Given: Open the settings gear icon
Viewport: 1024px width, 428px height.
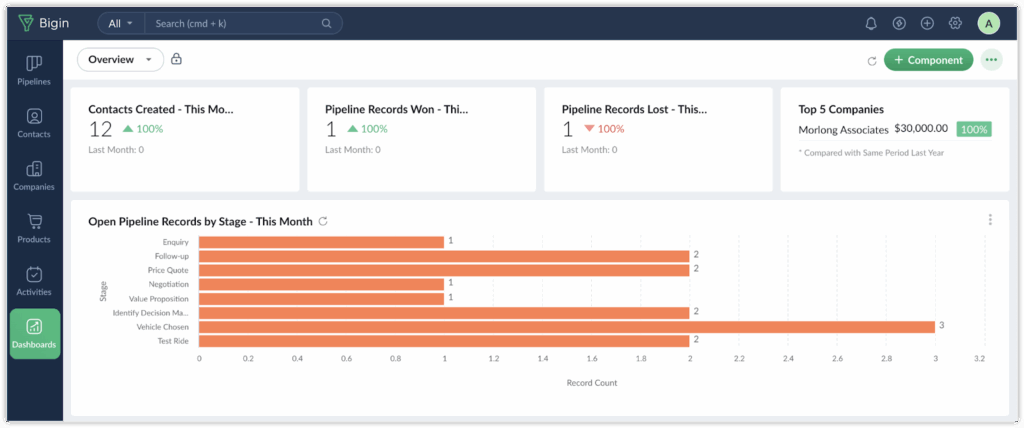Looking at the screenshot, I should (x=955, y=23).
